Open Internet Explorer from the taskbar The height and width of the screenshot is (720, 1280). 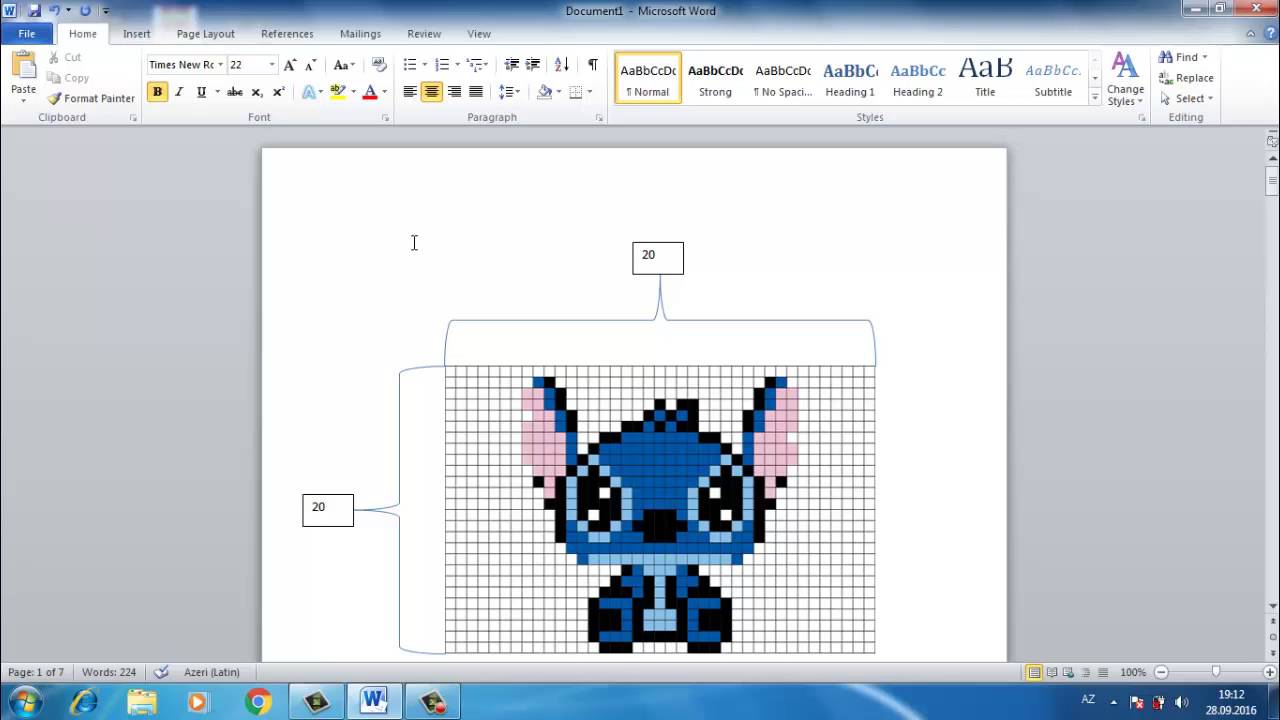pos(84,702)
